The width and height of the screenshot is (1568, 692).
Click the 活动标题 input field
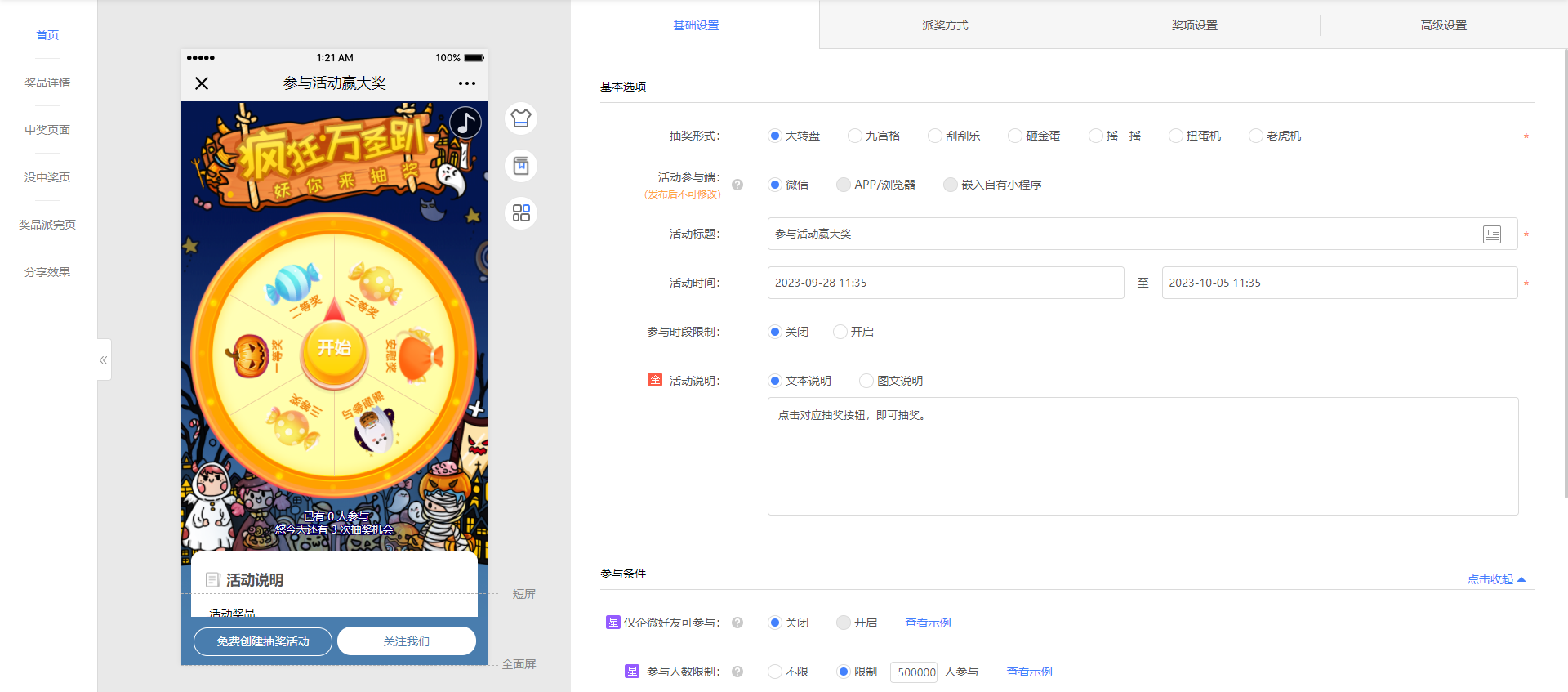point(1143,234)
